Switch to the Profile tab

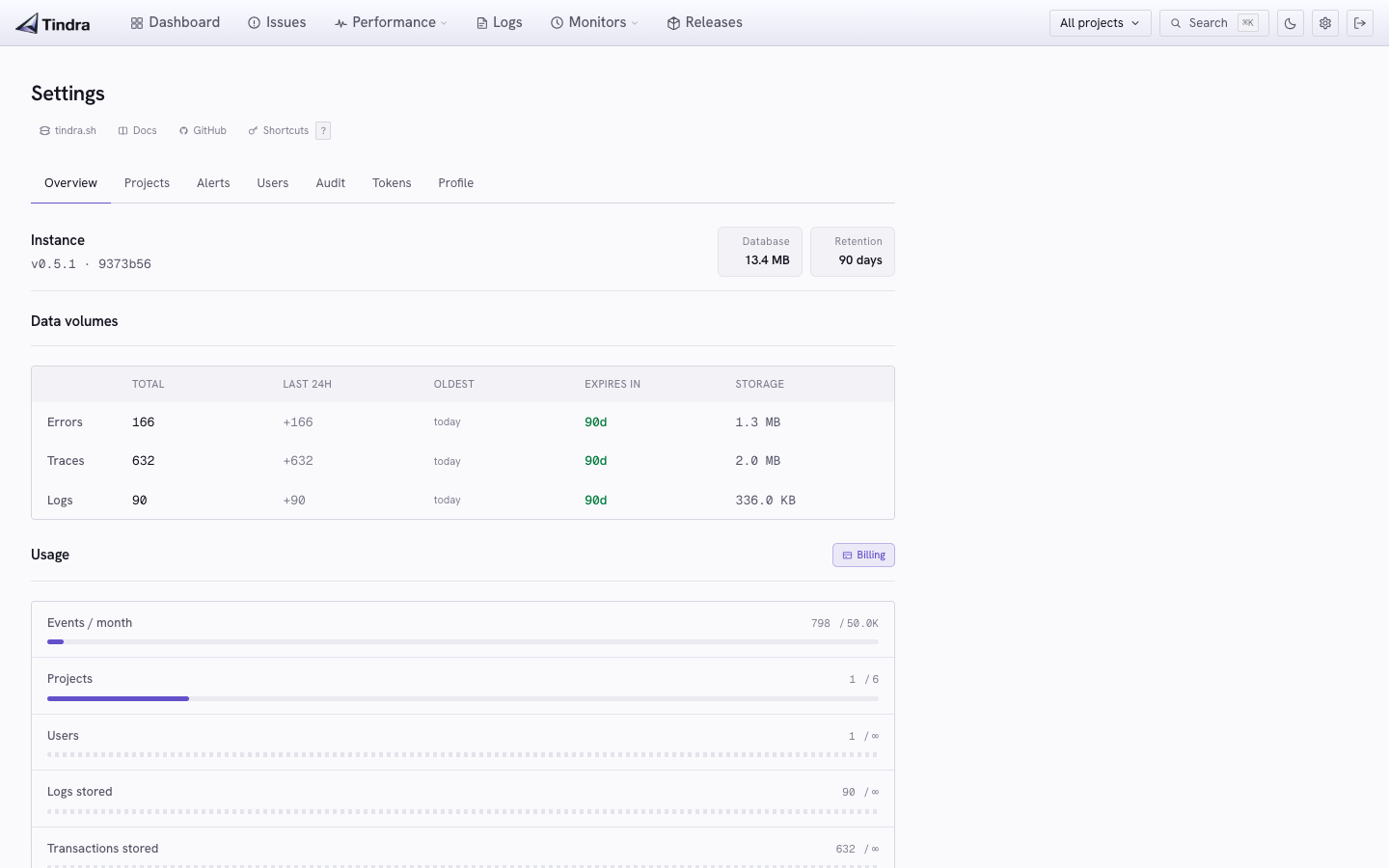[x=456, y=183]
